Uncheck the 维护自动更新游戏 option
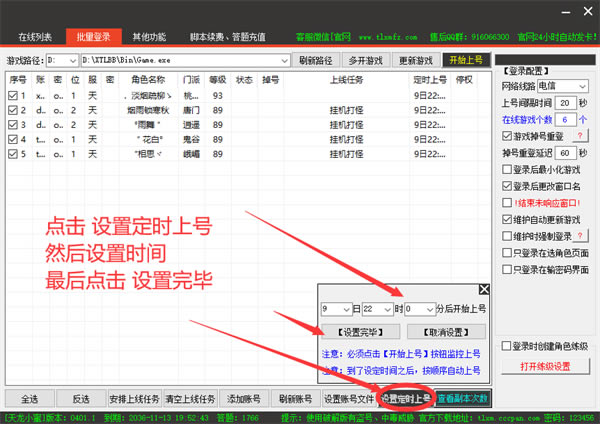The height and width of the screenshot is (424, 600). tap(507, 220)
